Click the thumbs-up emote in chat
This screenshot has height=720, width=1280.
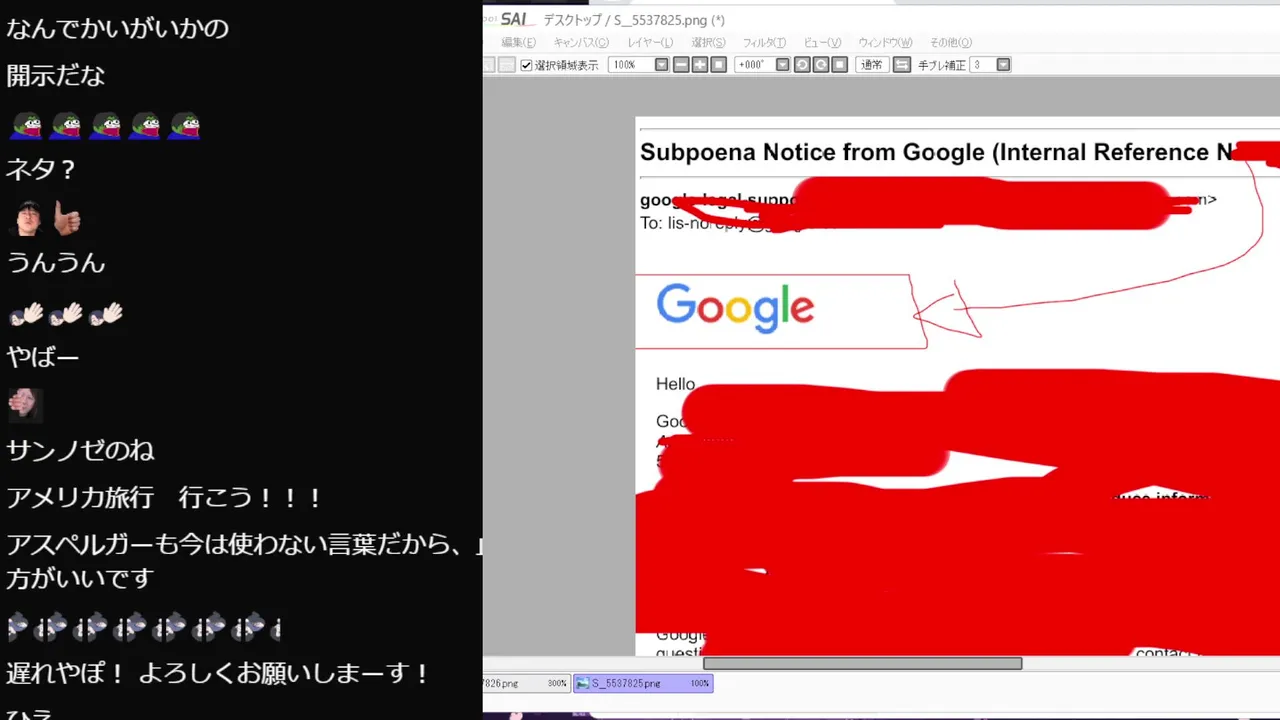pos(66,219)
